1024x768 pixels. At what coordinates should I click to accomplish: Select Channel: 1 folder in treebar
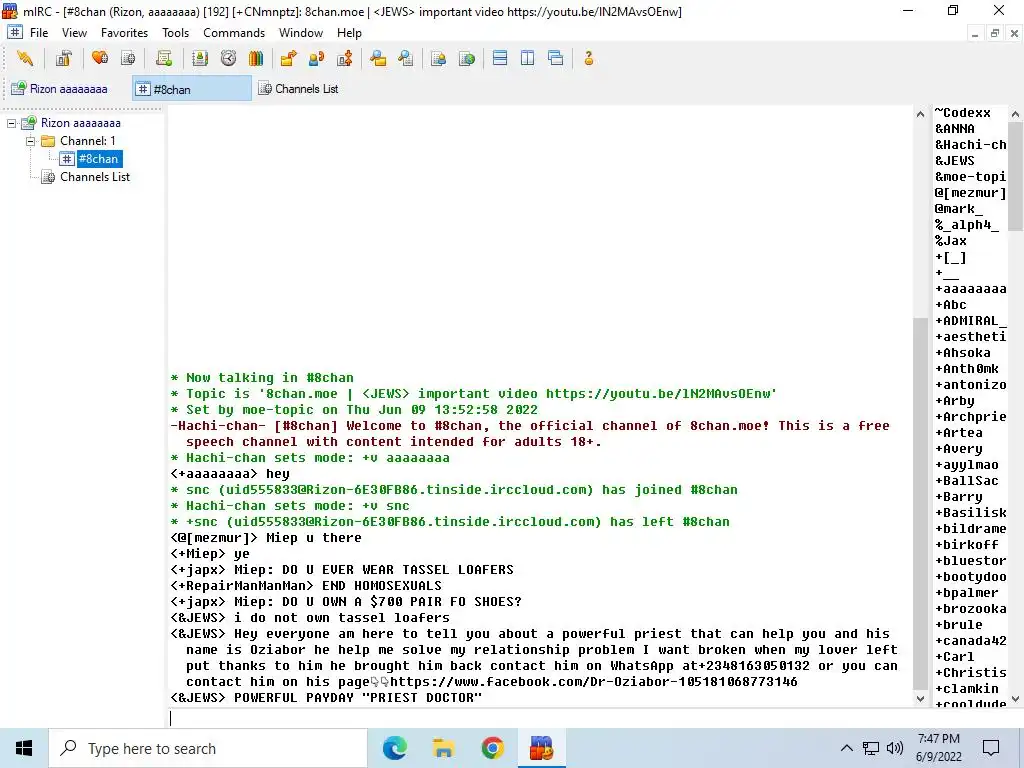click(88, 141)
